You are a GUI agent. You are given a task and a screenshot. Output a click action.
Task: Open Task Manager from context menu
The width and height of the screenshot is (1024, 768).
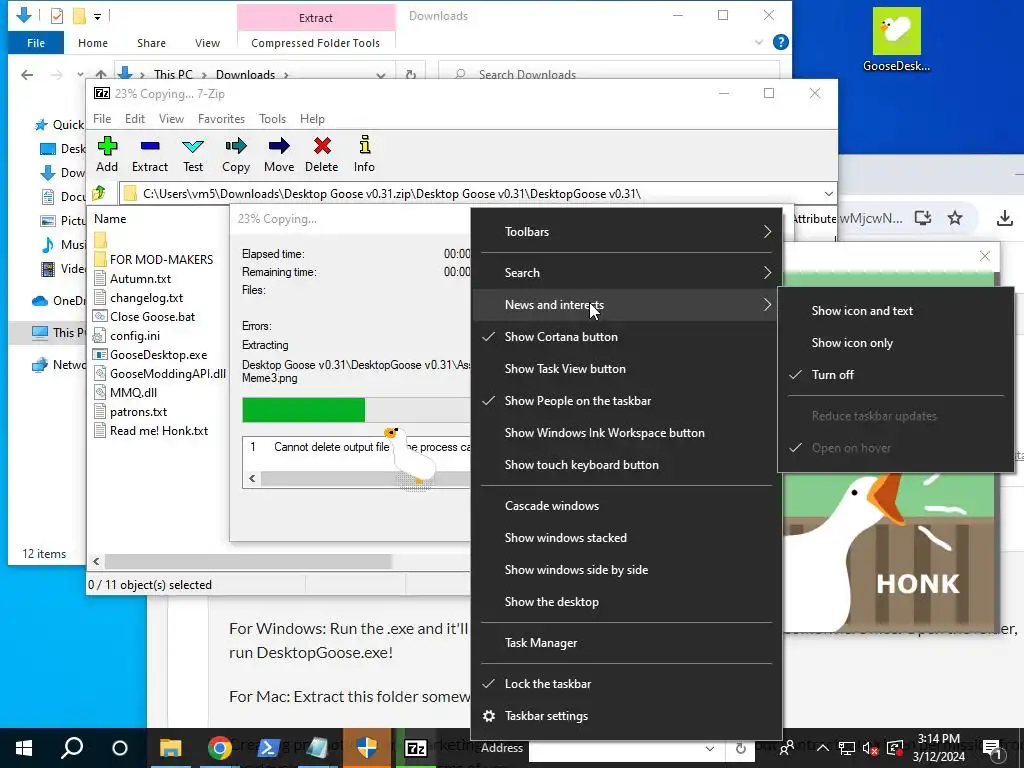pyautogui.click(x=626, y=643)
